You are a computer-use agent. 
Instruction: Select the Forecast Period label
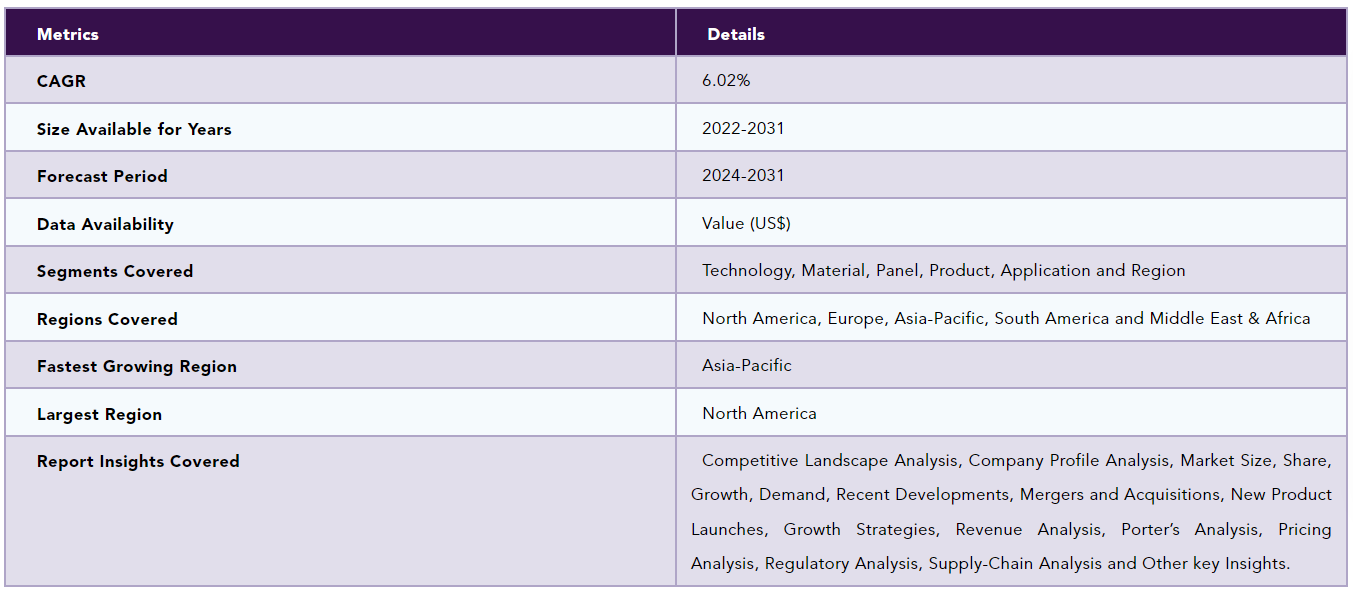(102, 176)
